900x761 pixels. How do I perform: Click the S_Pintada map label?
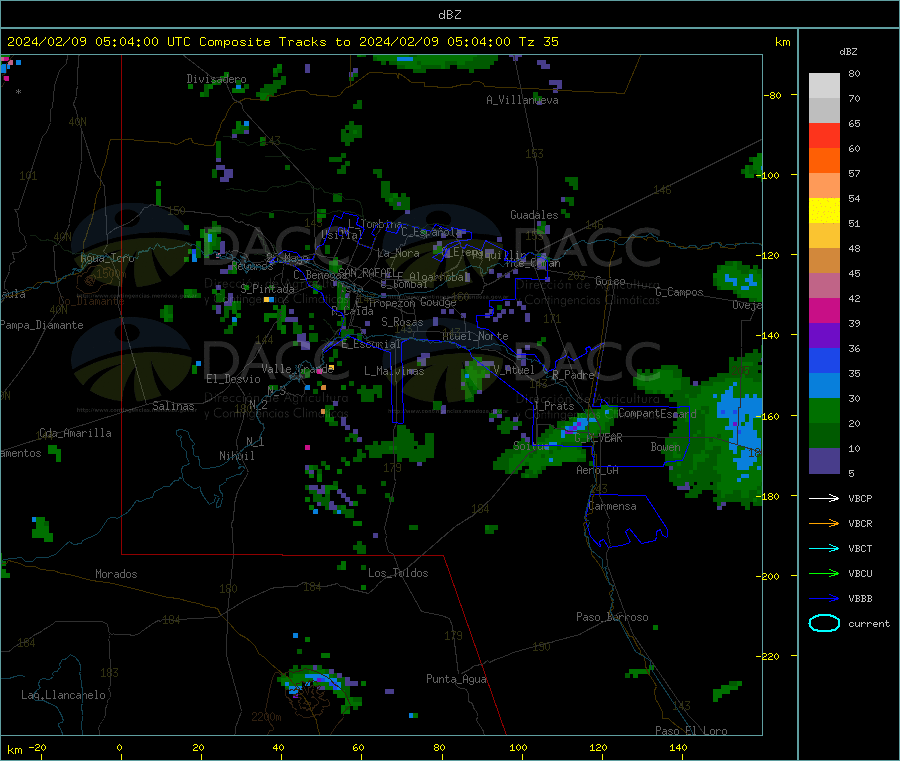tap(267, 289)
